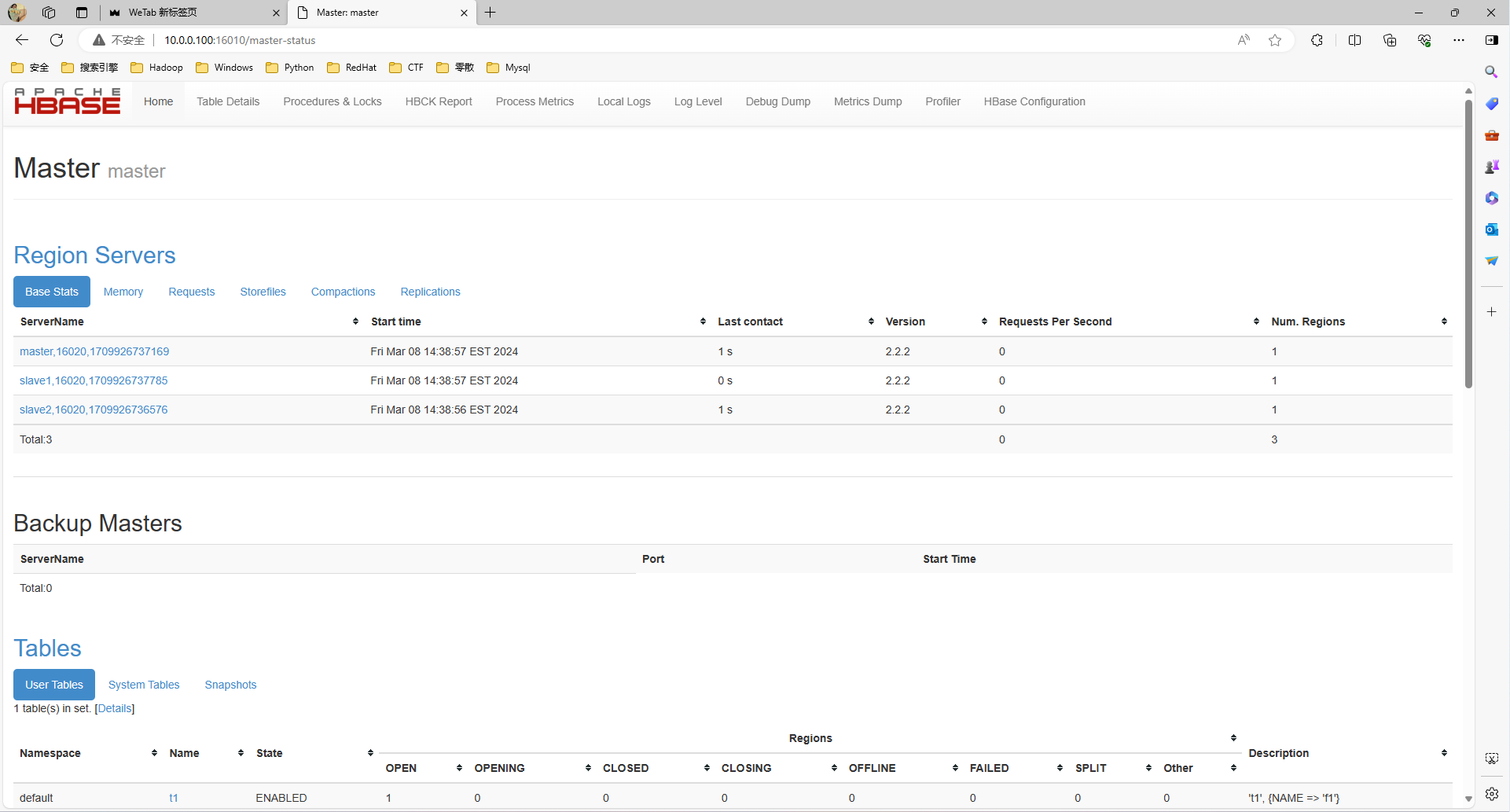This screenshot has height=812, width=1510.
Task: Sort by Version column arrows
Action: (984, 321)
